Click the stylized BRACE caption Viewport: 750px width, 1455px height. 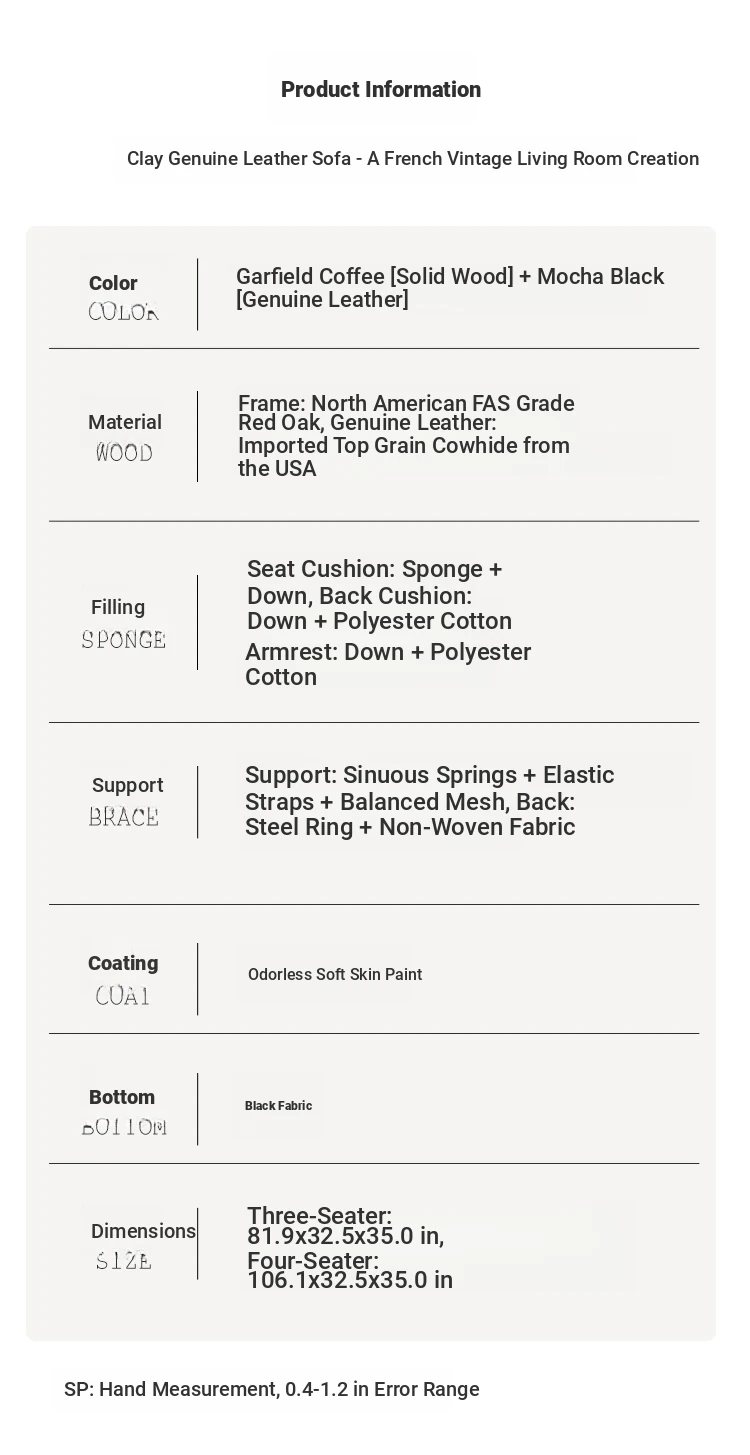click(124, 817)
